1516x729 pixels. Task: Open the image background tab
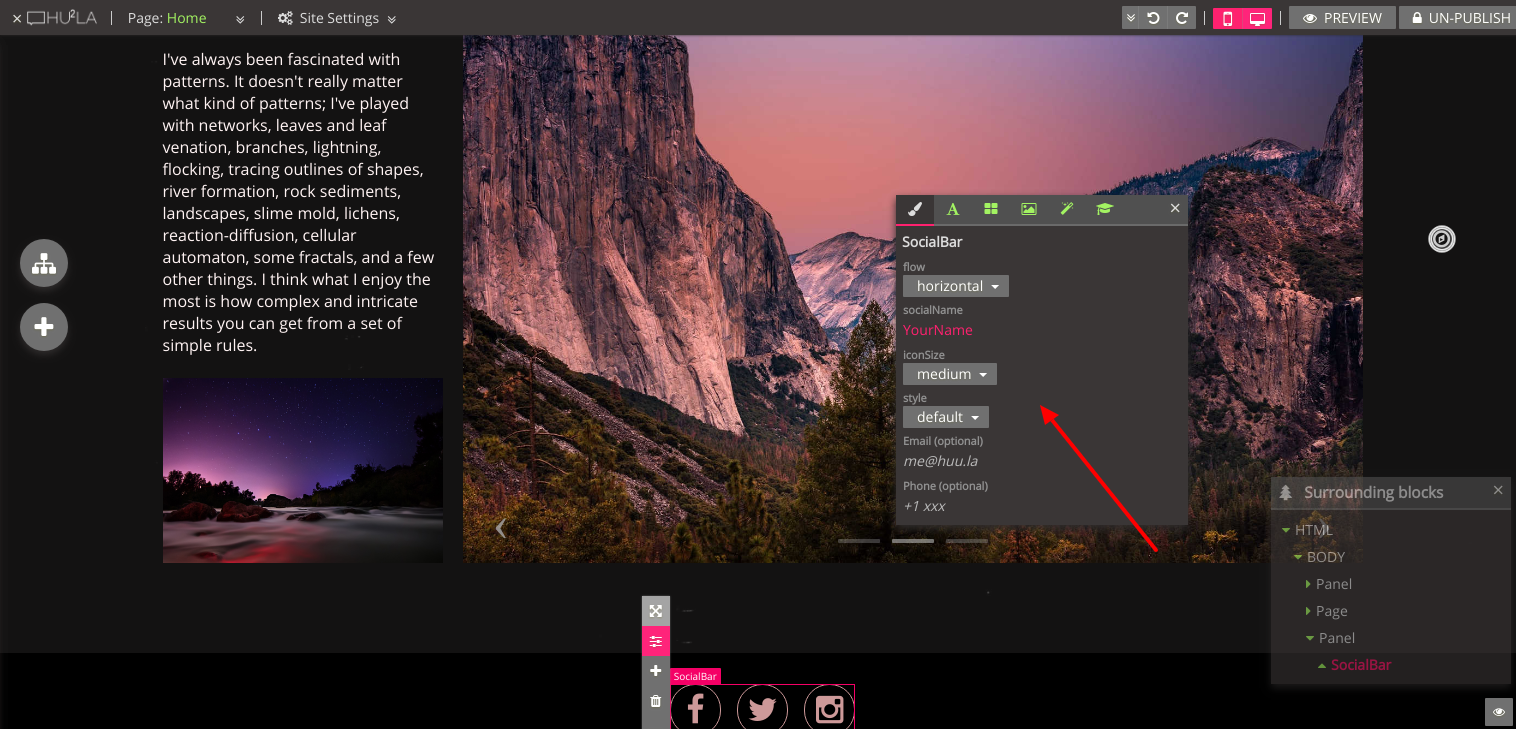[1029, 209]
